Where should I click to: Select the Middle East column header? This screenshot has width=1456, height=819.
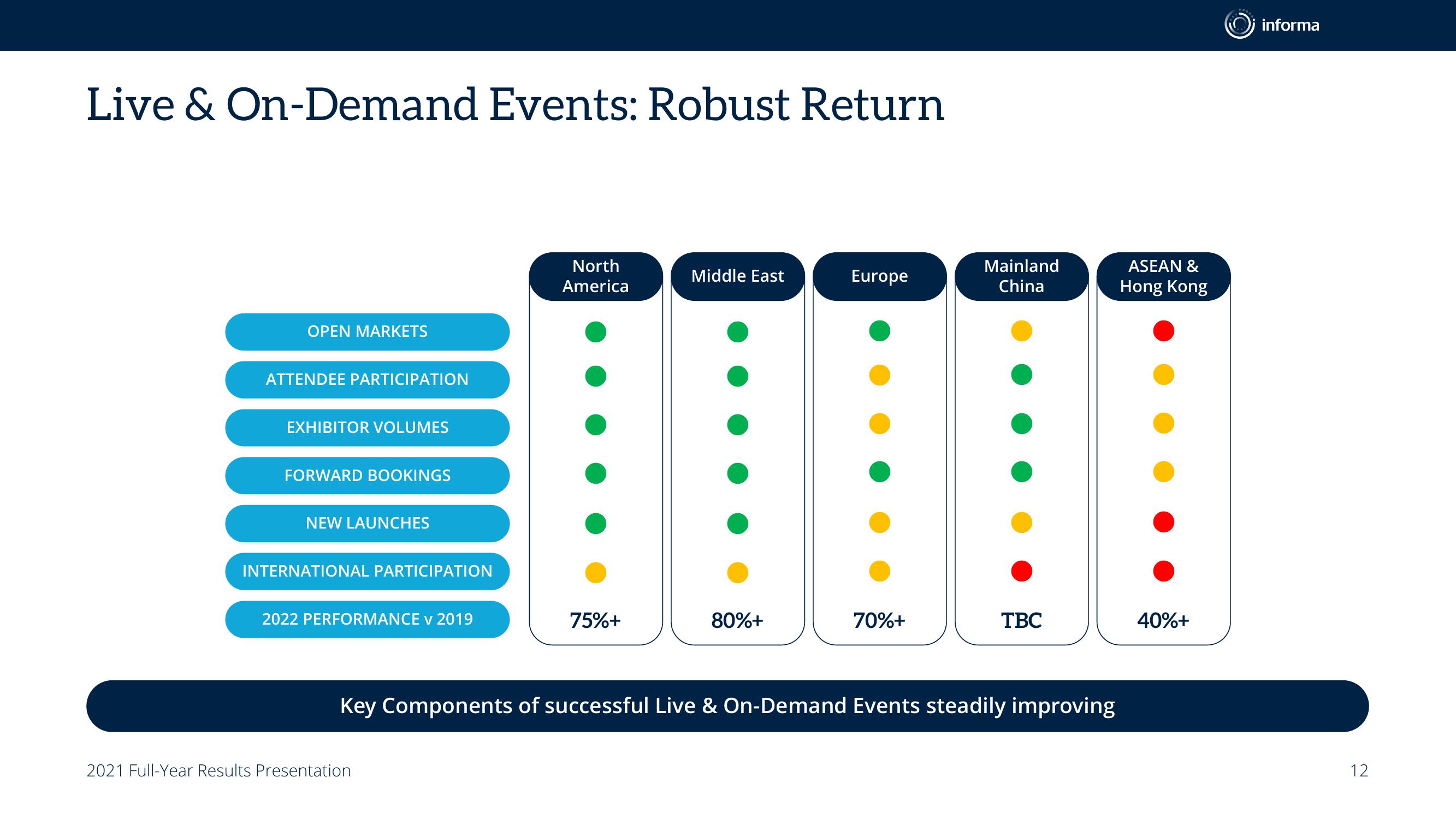[x=738, y=276]
